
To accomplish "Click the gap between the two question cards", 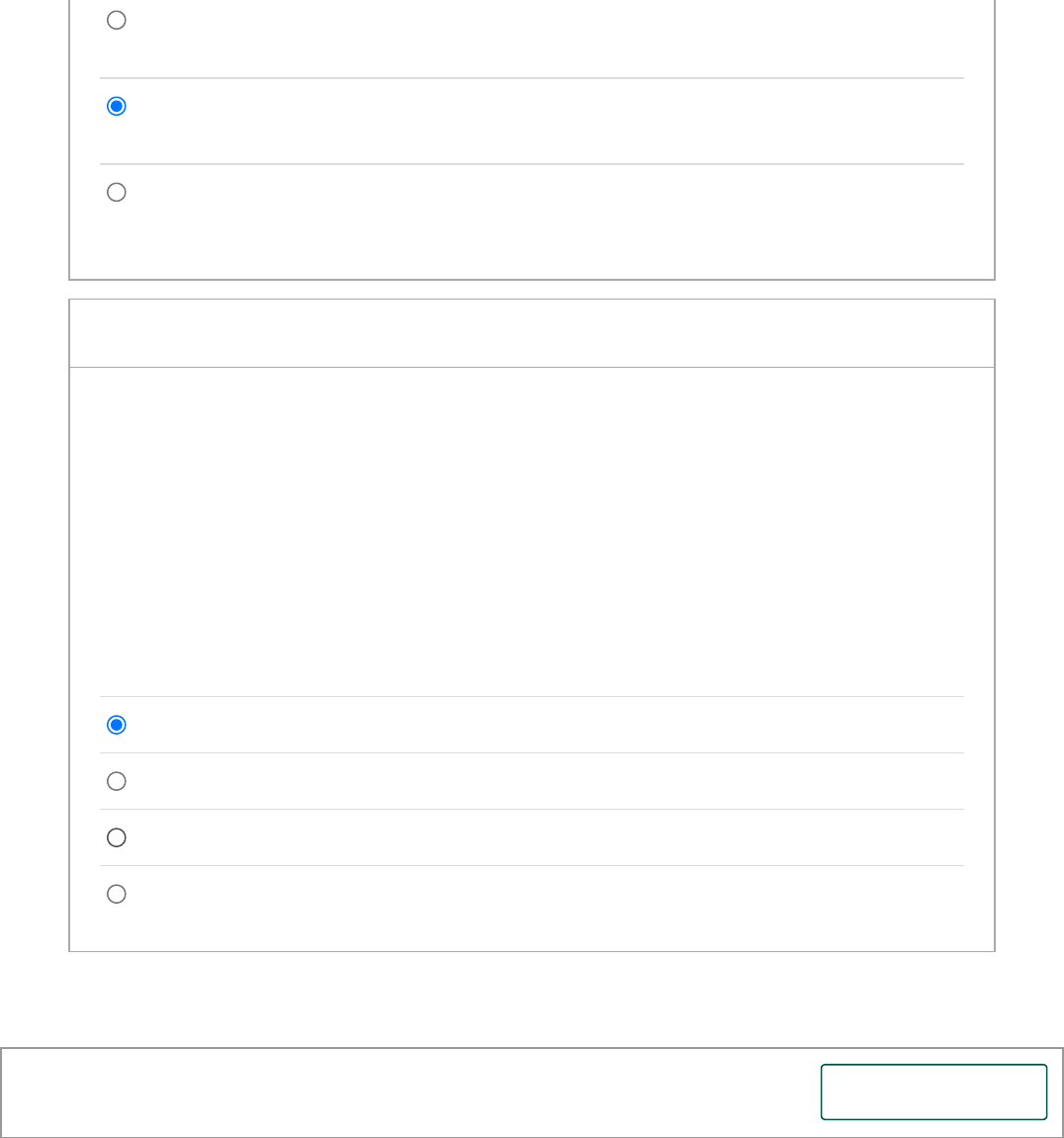I will click(x=531, y=290).
